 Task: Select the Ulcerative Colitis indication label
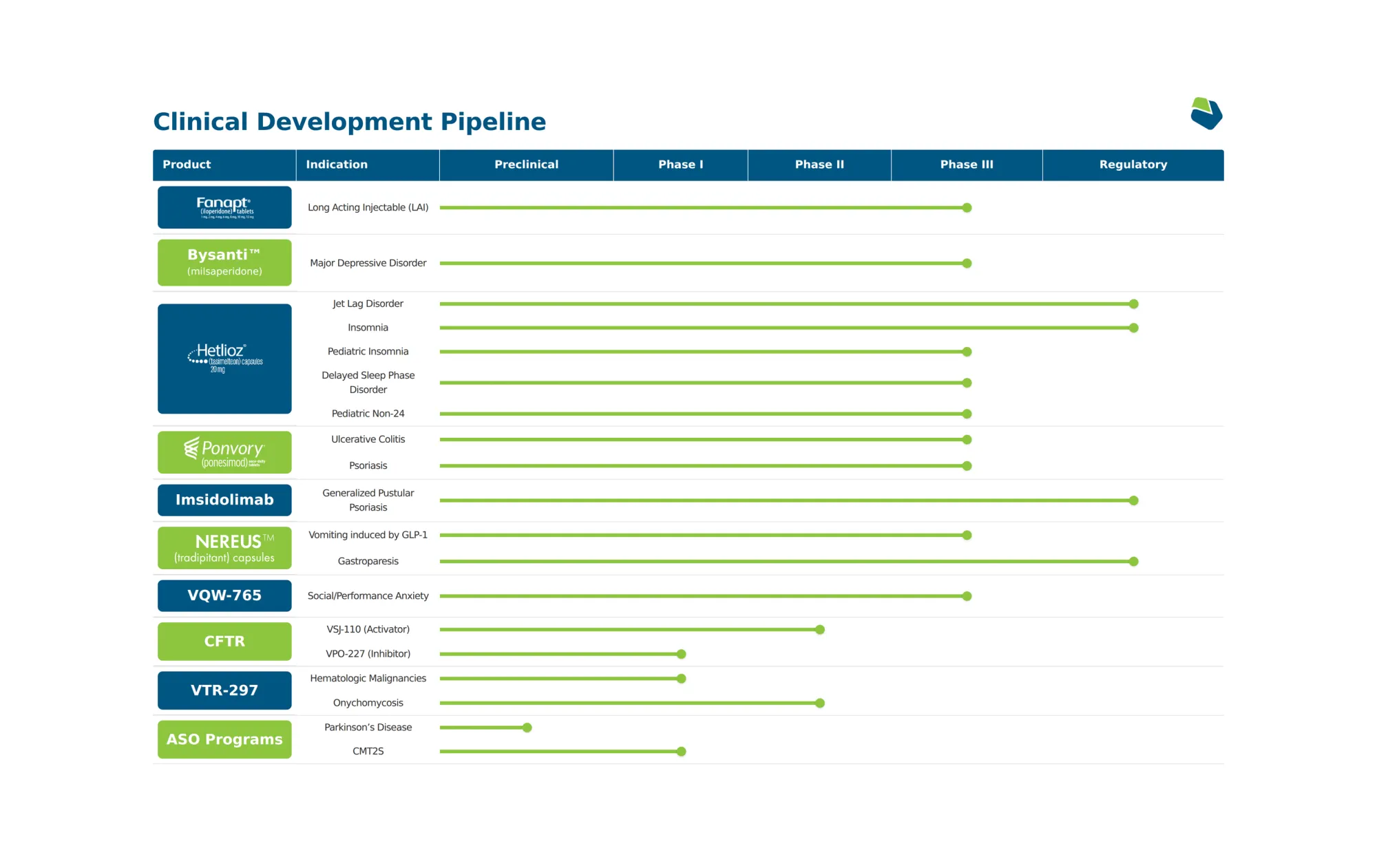pyautogui.click(x=368, y=439)
